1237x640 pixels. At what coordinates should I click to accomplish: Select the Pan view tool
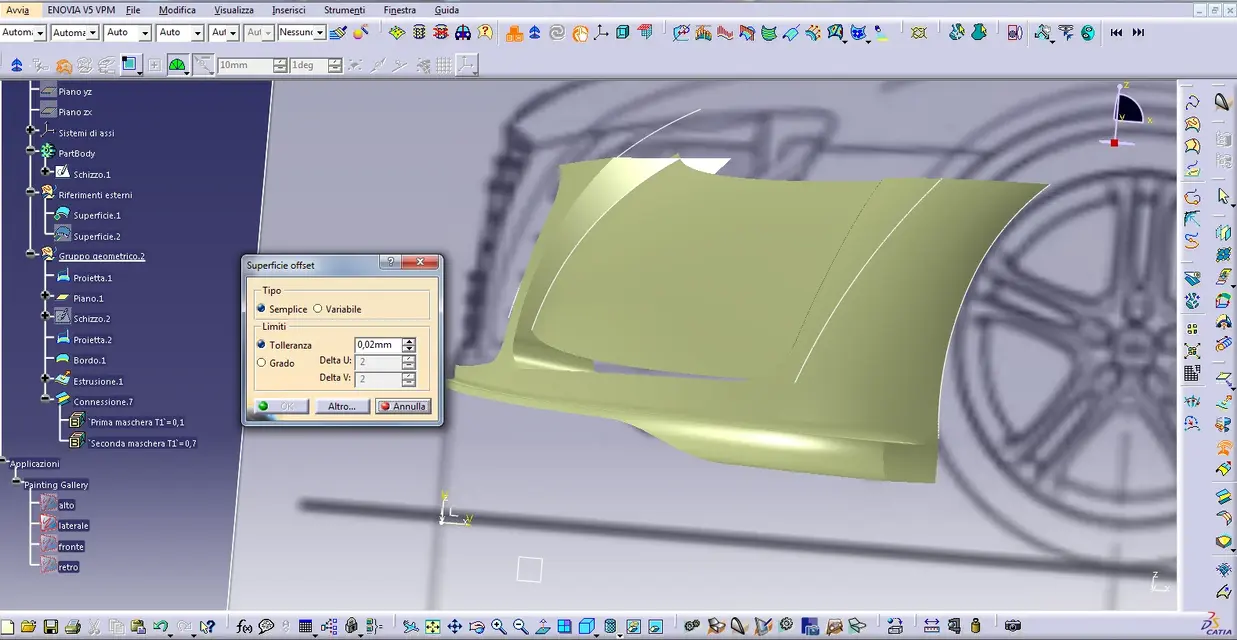click(x=454, y=627)
